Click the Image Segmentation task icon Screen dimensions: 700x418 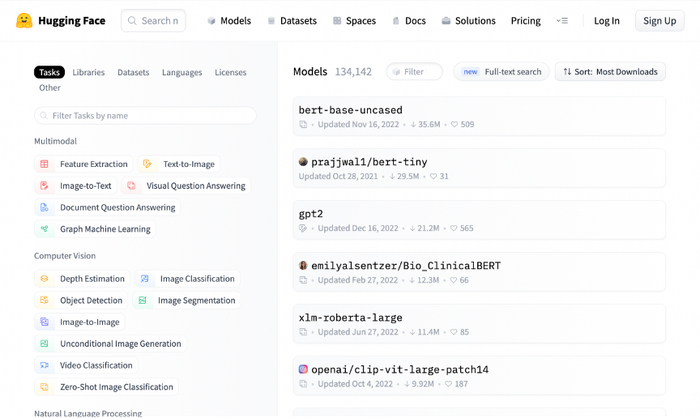pos(143,300)
